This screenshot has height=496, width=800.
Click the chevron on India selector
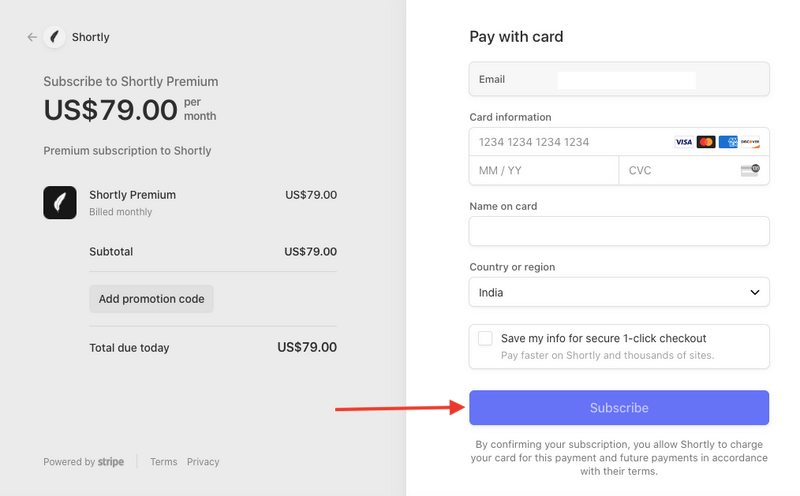pyautogui.click(x=754, y=293)
